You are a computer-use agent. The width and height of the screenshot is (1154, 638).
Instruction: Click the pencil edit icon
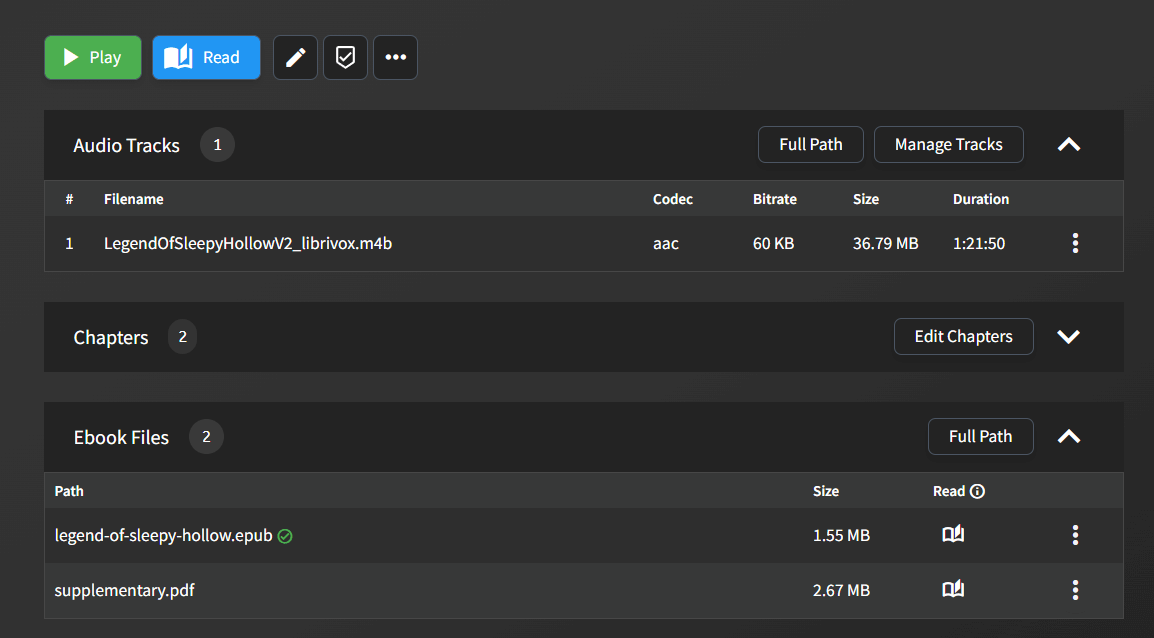pyautogui.click(x=295, y=58)
